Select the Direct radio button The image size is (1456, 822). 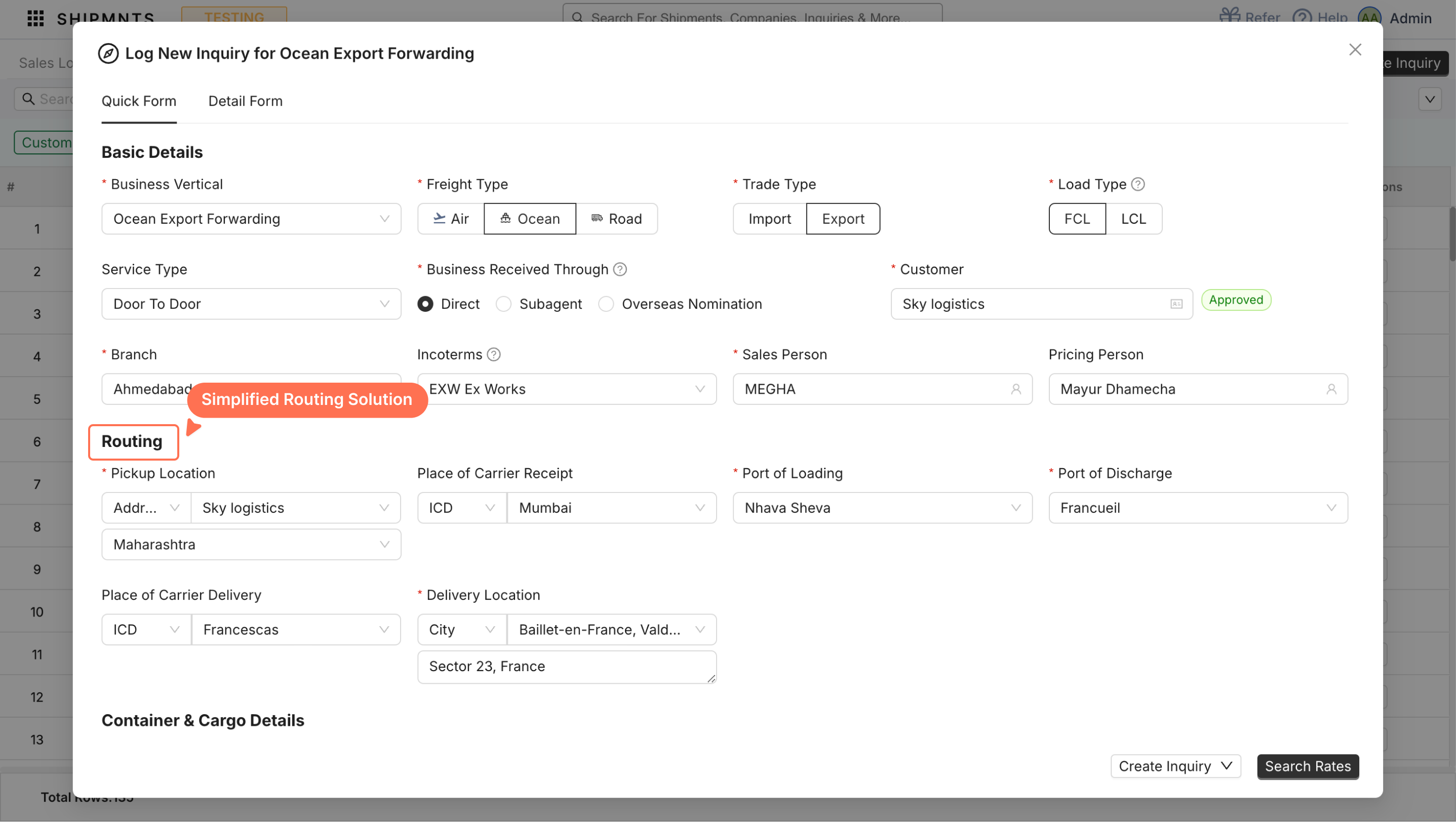pos(425,304)
